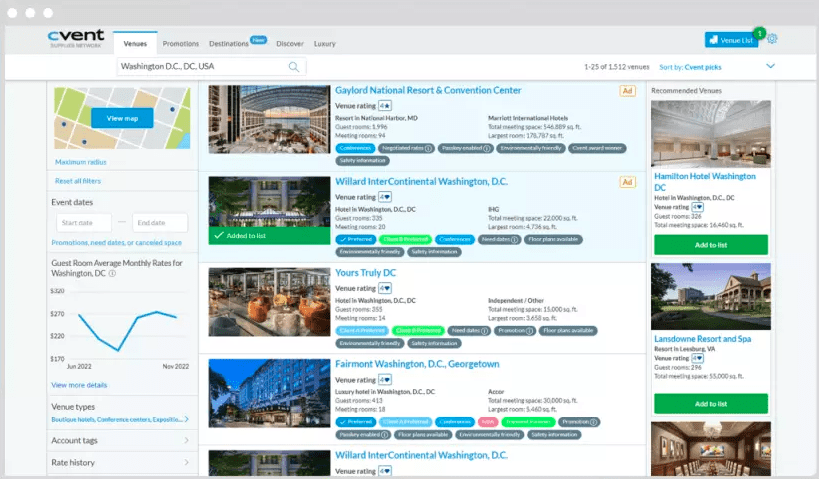This screenshot has height=479, width=819.
Task: Click the Washington D.C. location search field
Action: (x=211, y=67)
